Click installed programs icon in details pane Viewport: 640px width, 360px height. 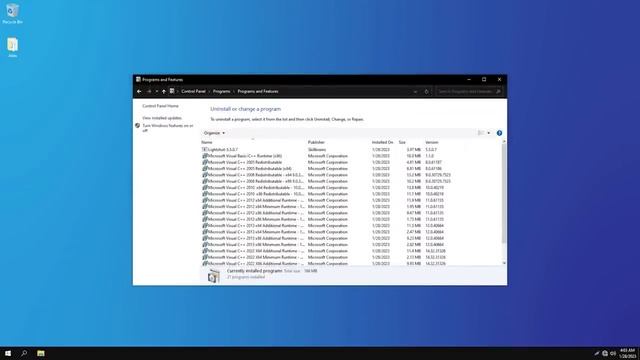click(213, 276)
